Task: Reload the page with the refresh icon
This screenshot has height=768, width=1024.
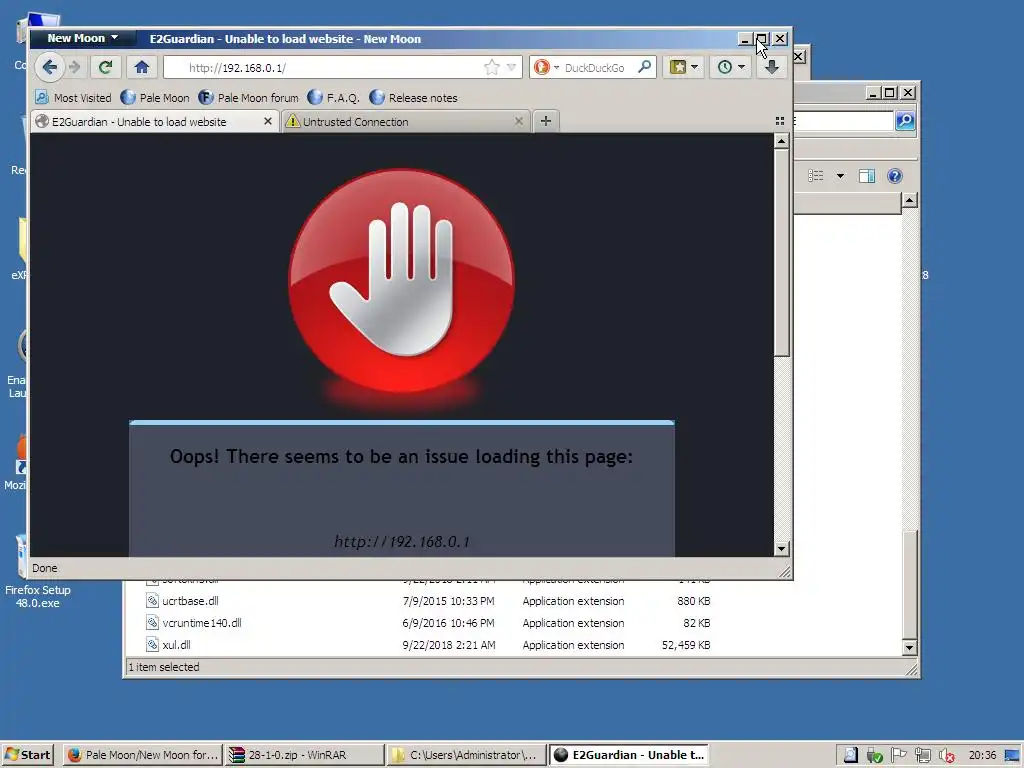Action: pos(105,67)
